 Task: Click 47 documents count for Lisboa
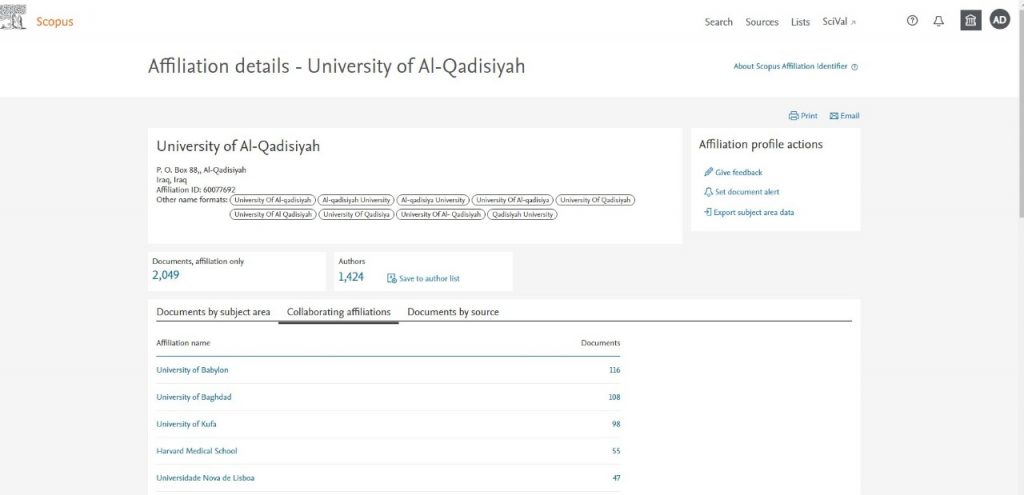click(x=616, y=478)
